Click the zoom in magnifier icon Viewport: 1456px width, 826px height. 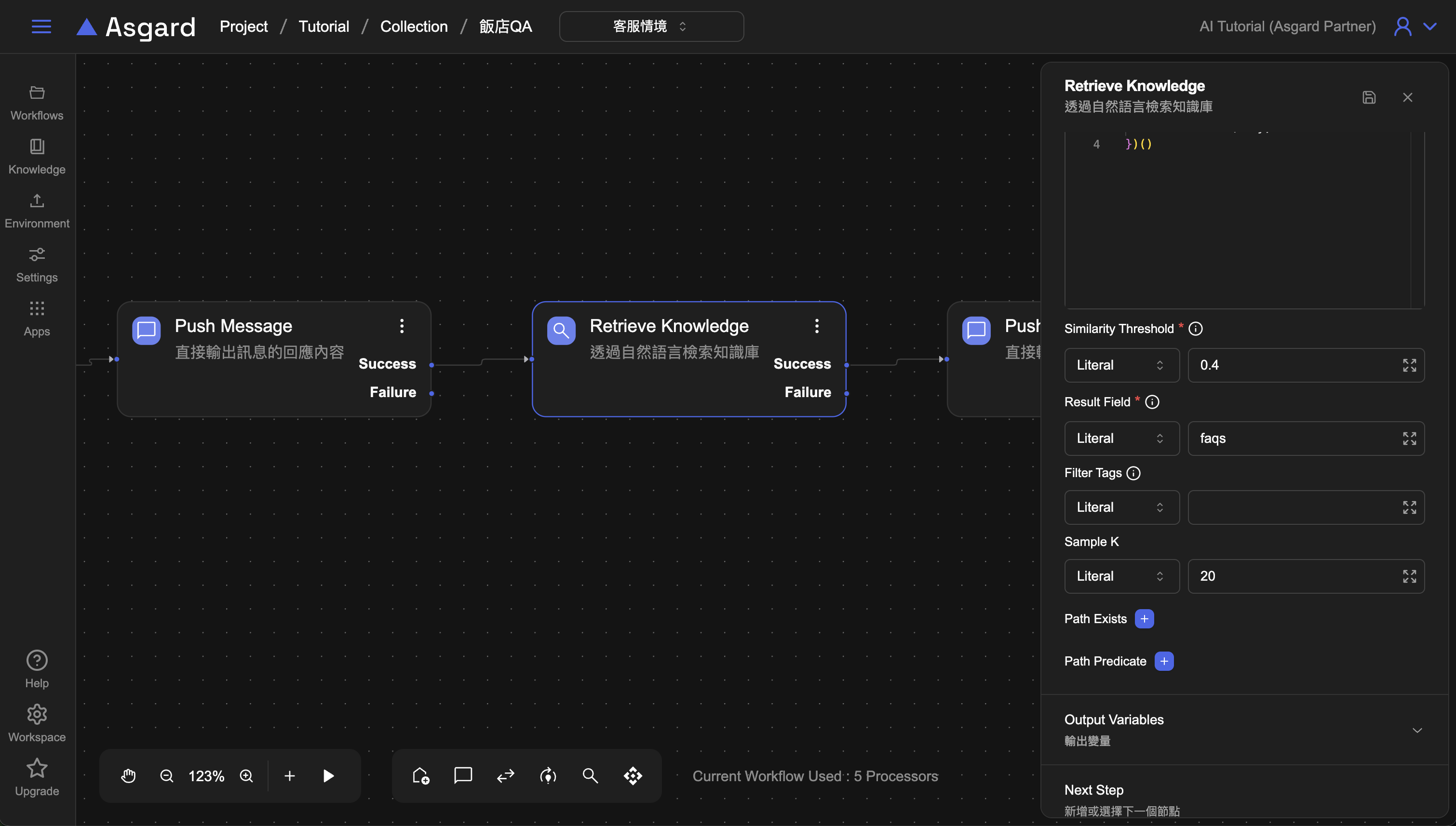coord(246,775)
